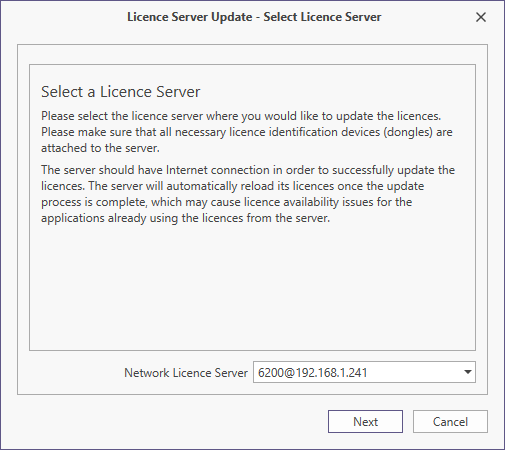This screenshot has width=505, height=450.
Task: Select the 6200@192.168.1.241 server field
Action: pos(364,372)
